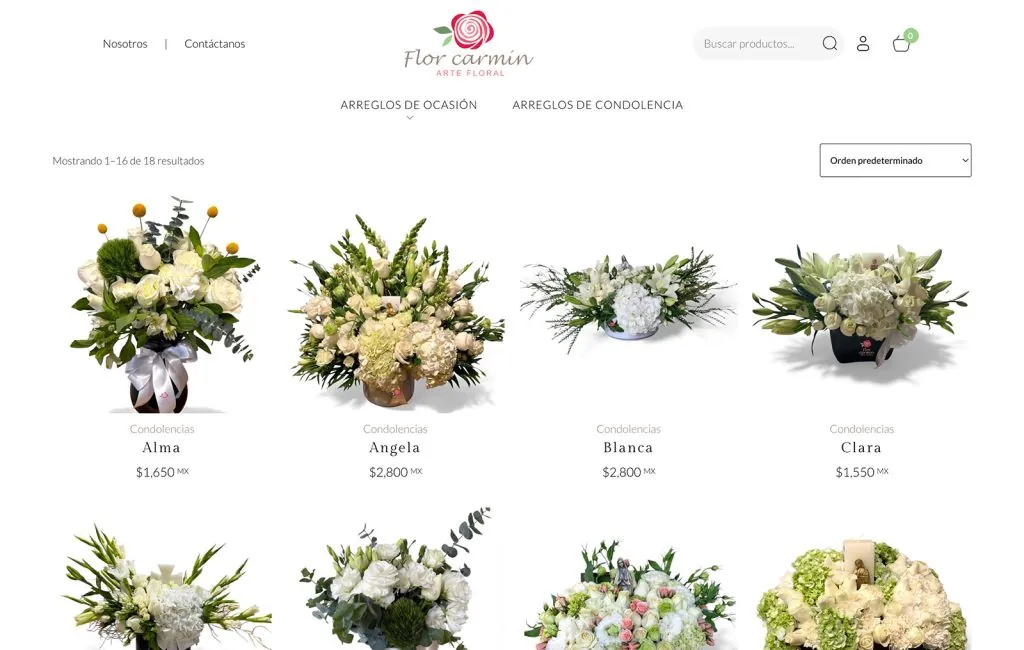
Task: Click the search magnifier icon
Action: pyautogui.click(x=829, y=43)
